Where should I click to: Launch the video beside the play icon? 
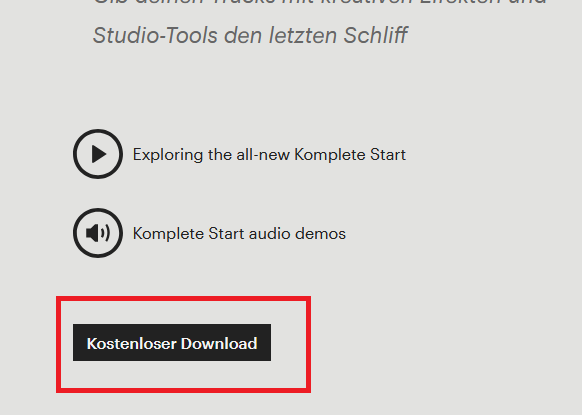click(269, 154)
